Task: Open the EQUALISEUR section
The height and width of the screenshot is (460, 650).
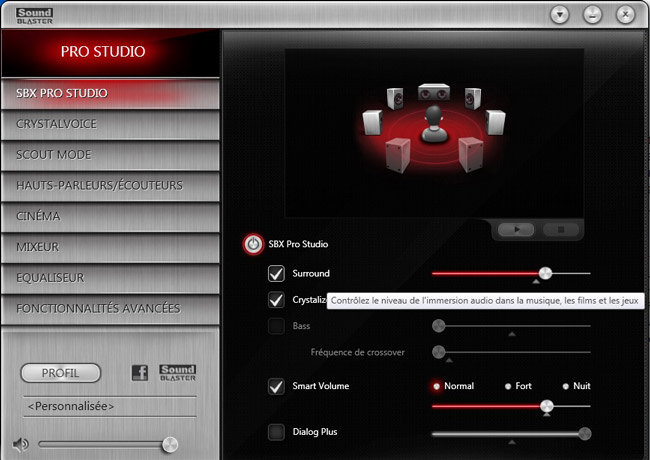Action: point(110,278)
